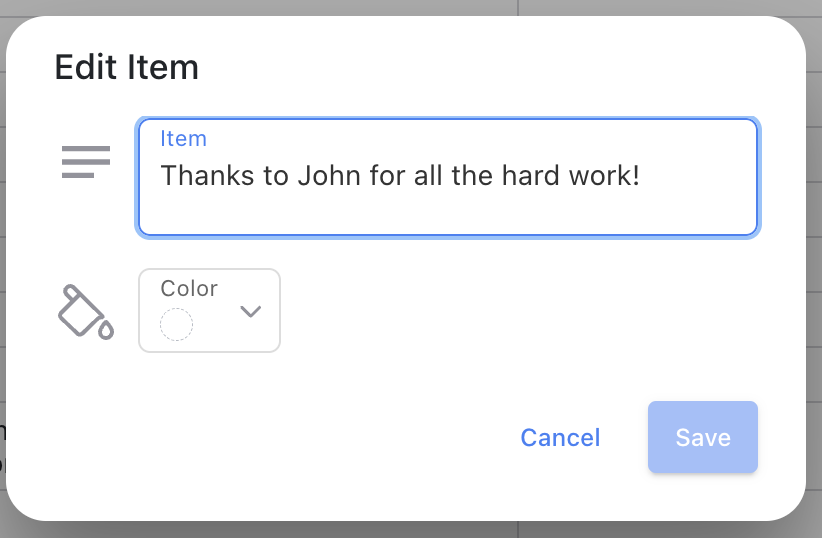Screen dimensions: 822x538
Task: Click the dimmed background above the dialog
Action: [411, 7]
